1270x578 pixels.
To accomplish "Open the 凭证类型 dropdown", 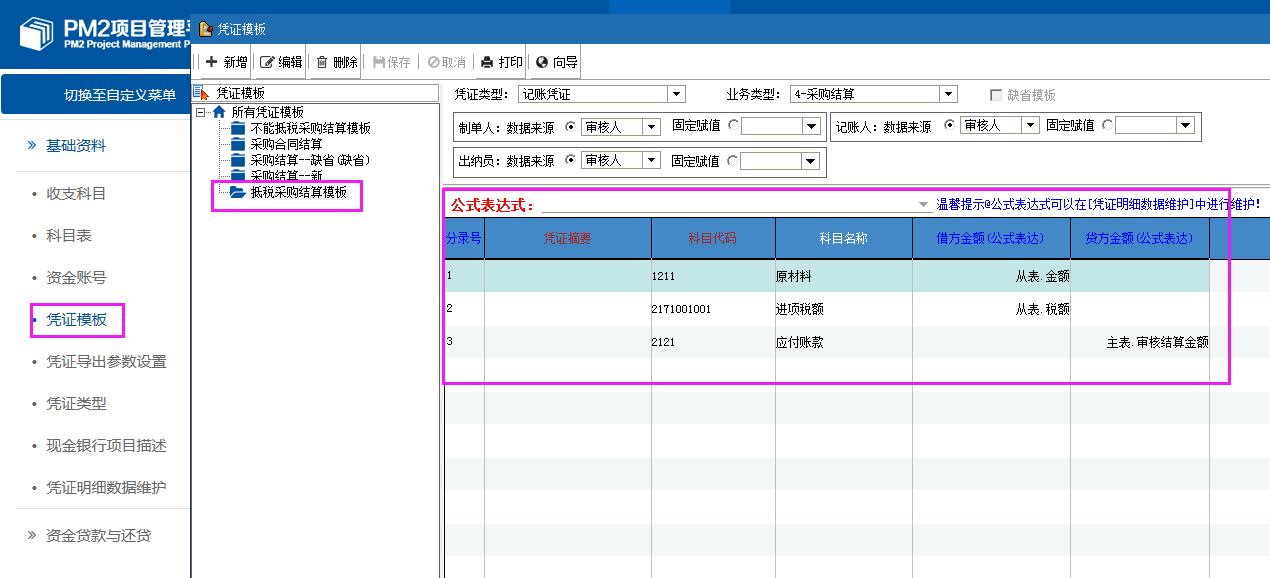I will (676, 95).
